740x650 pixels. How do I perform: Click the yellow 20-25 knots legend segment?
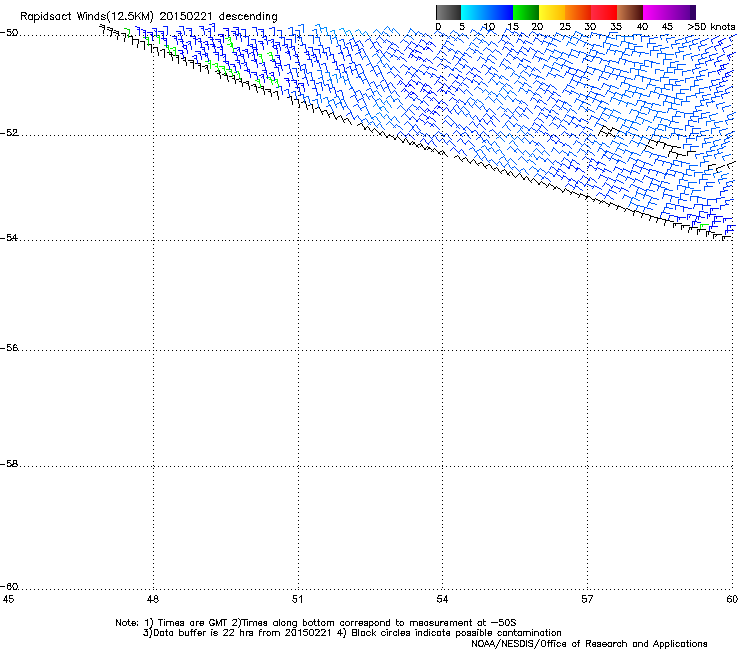click(552, 12)
